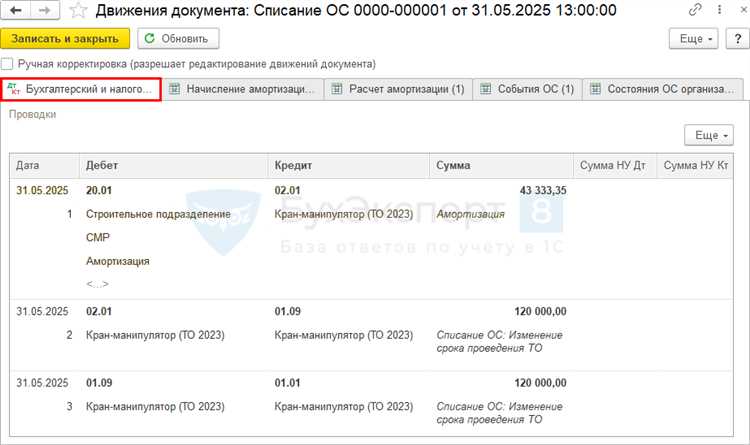Select row number 3 in postings table
This screenshot has width=750, height=445.
point(69,407)
